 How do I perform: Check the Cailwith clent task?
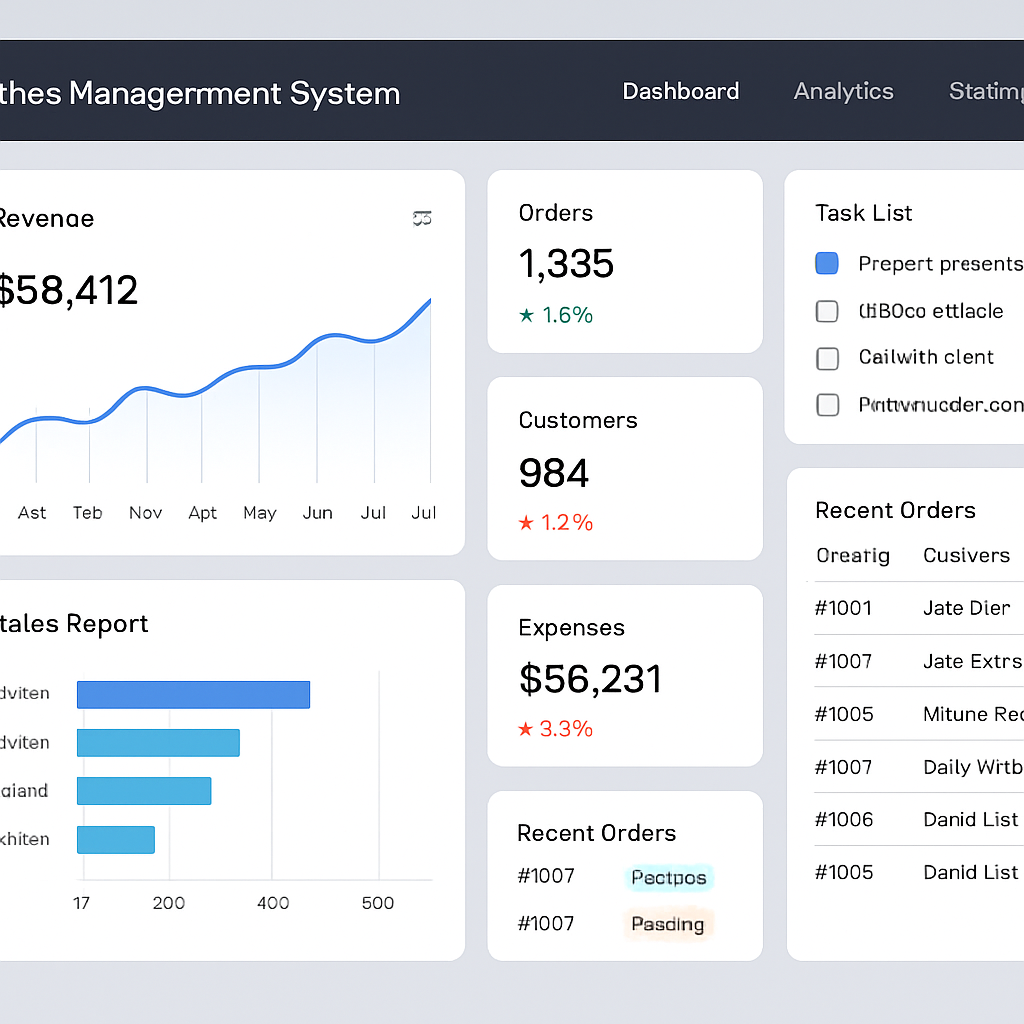coord(827,358)
